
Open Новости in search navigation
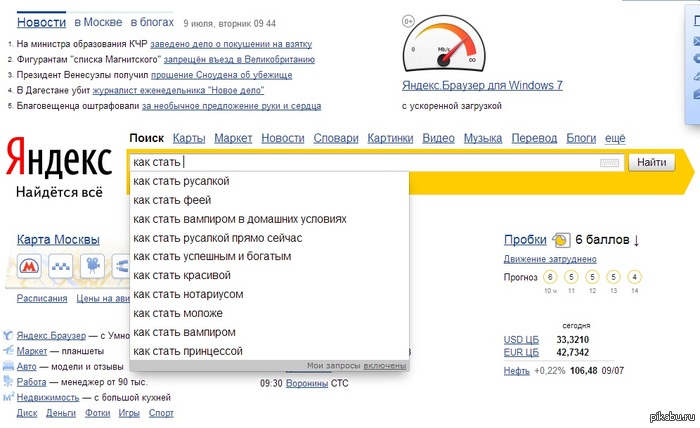click(x=283, y=138)
